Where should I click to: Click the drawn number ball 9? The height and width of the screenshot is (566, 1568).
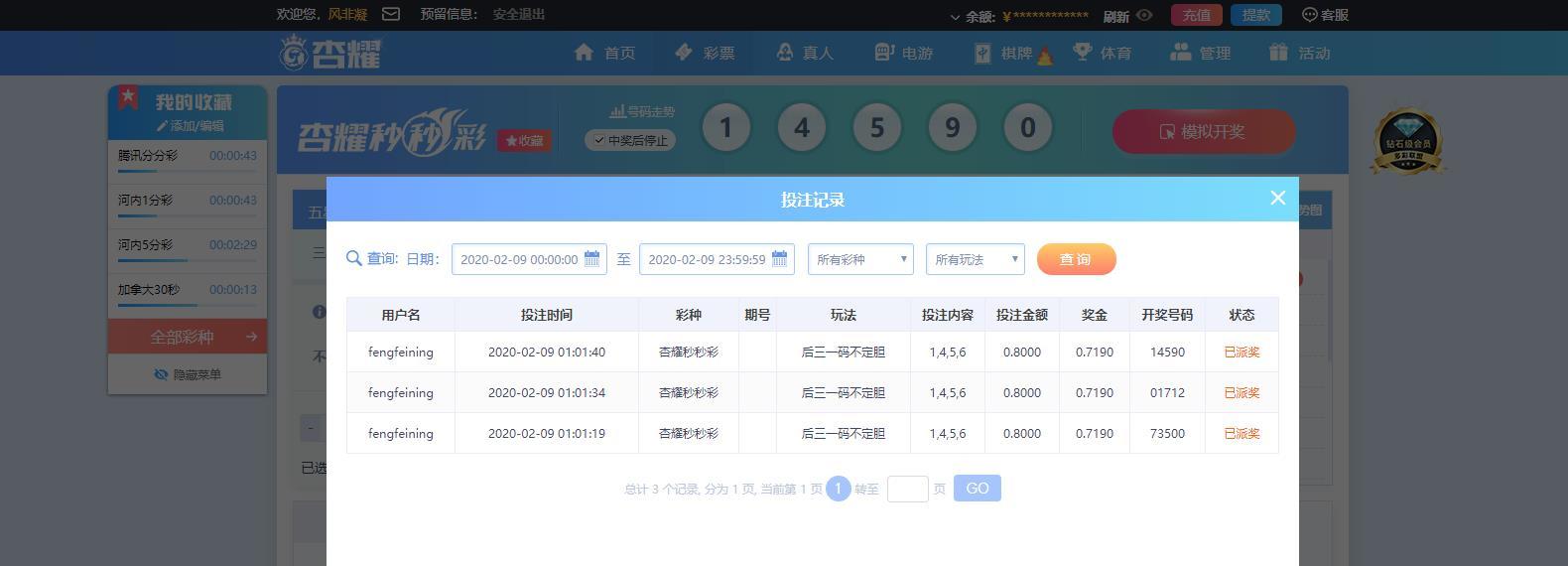(x=953, y=128)
